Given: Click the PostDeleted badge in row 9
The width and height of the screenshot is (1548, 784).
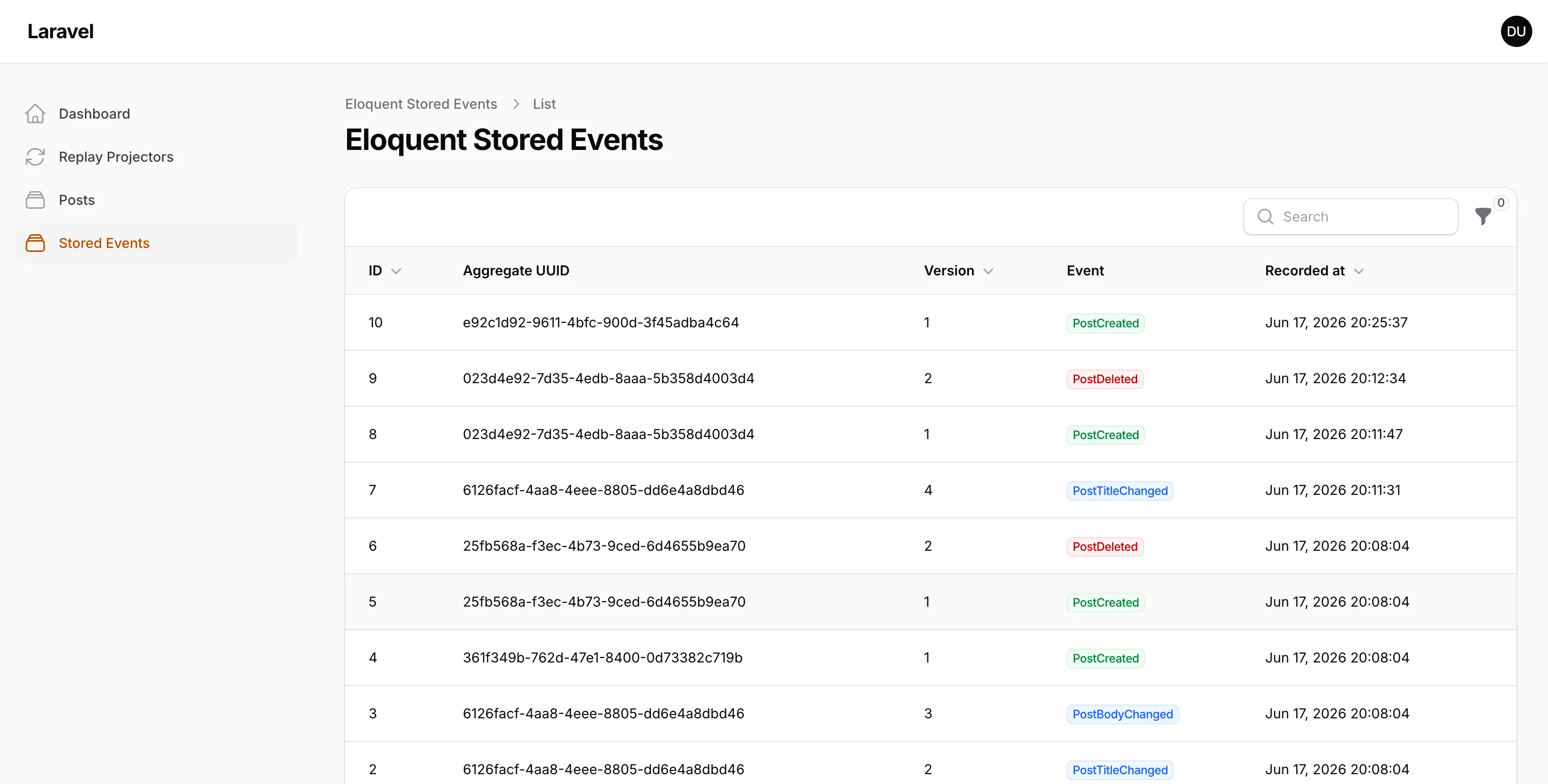Looking at the screenshot, I should (1104, 379).
